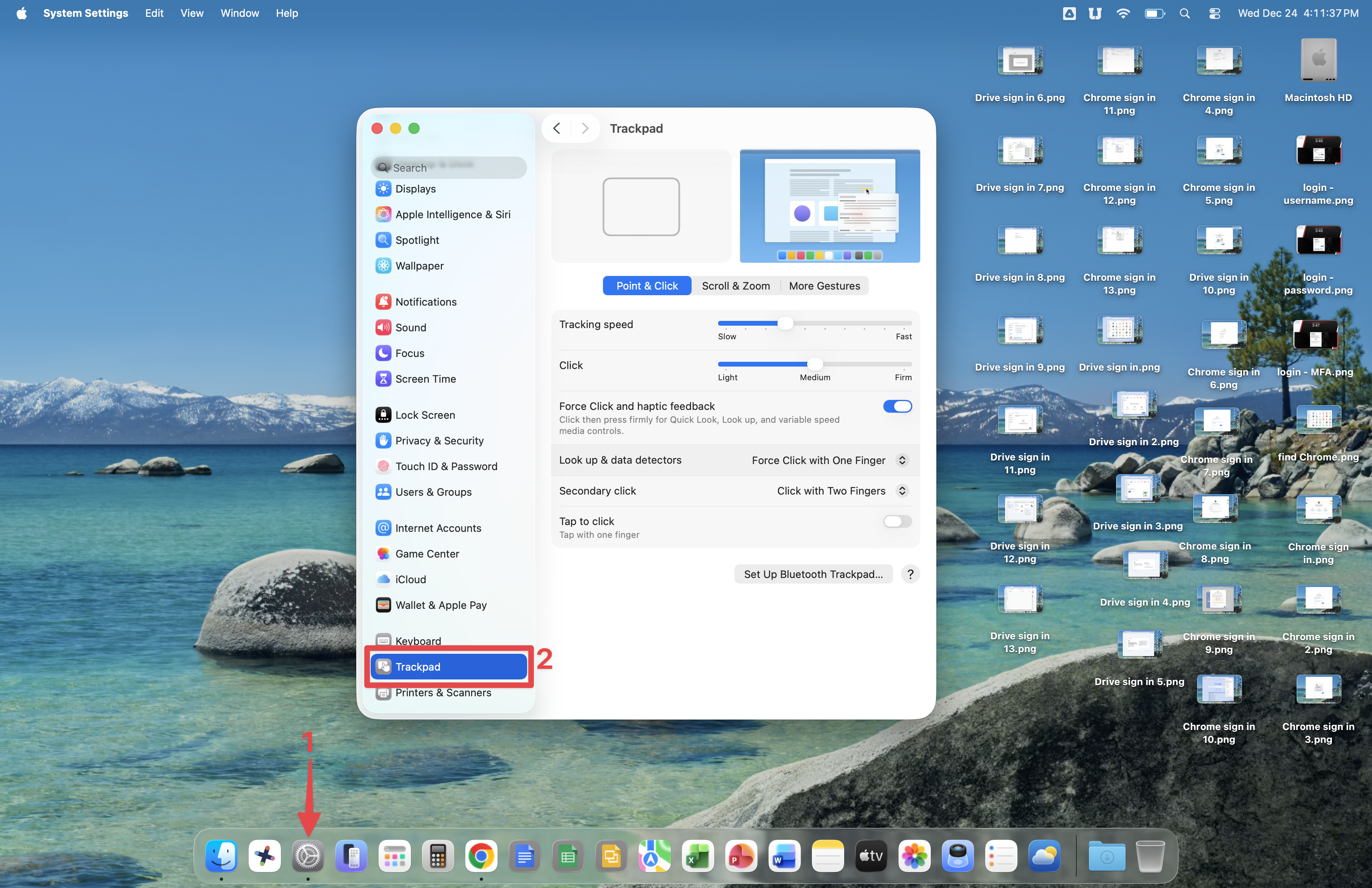Click the Tracking speed slider knob
Image resolution: width=1372 pixels, height=888 pixels.
click(x=785, y=324)
